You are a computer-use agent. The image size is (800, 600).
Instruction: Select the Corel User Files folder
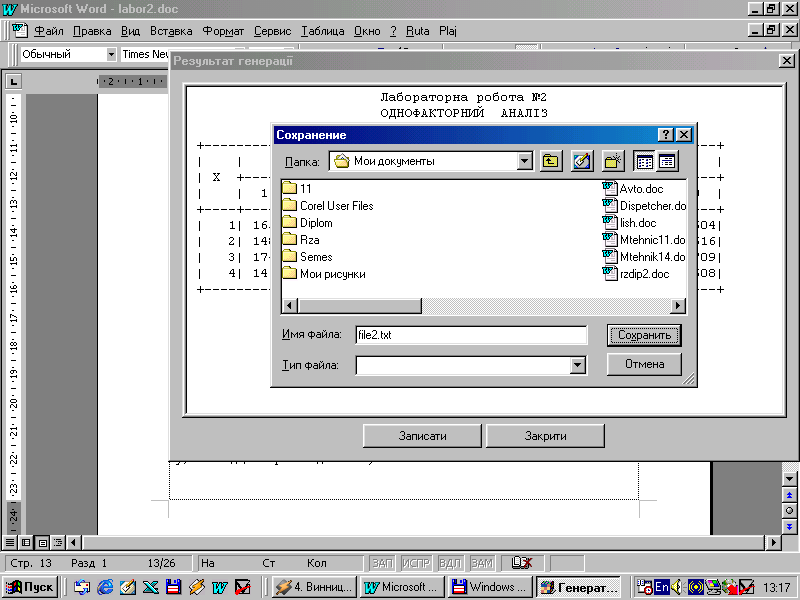tap(328, 206)
